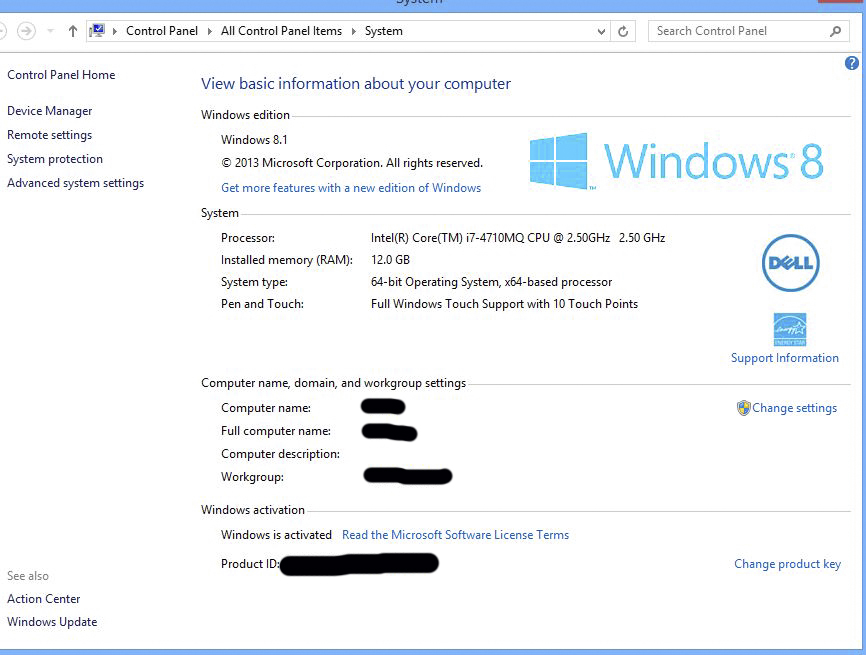This screenshot has height=655, width=866.
Task: Open Action Center
Action: [44, 599]
